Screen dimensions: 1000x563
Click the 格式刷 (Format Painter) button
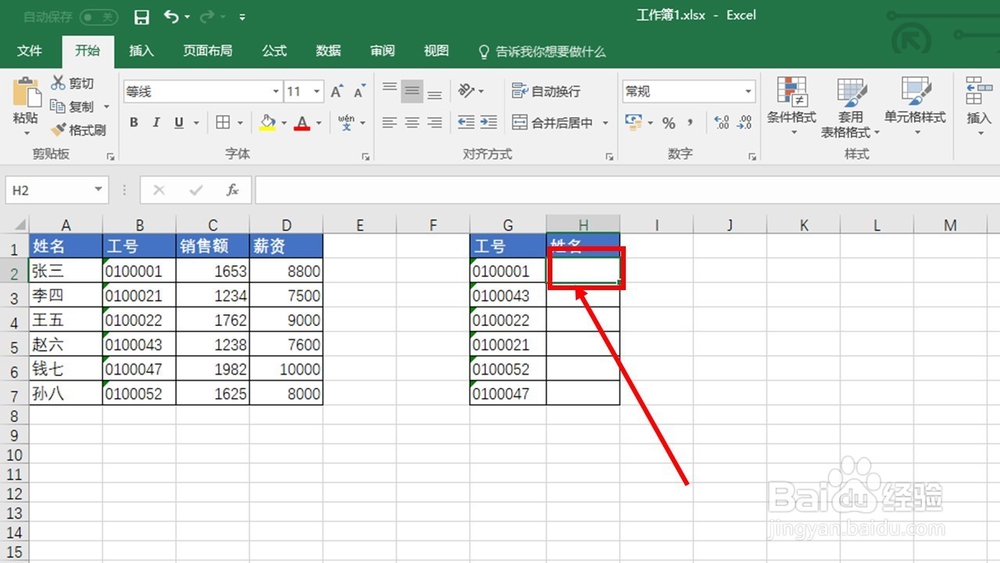pos(78,130)
